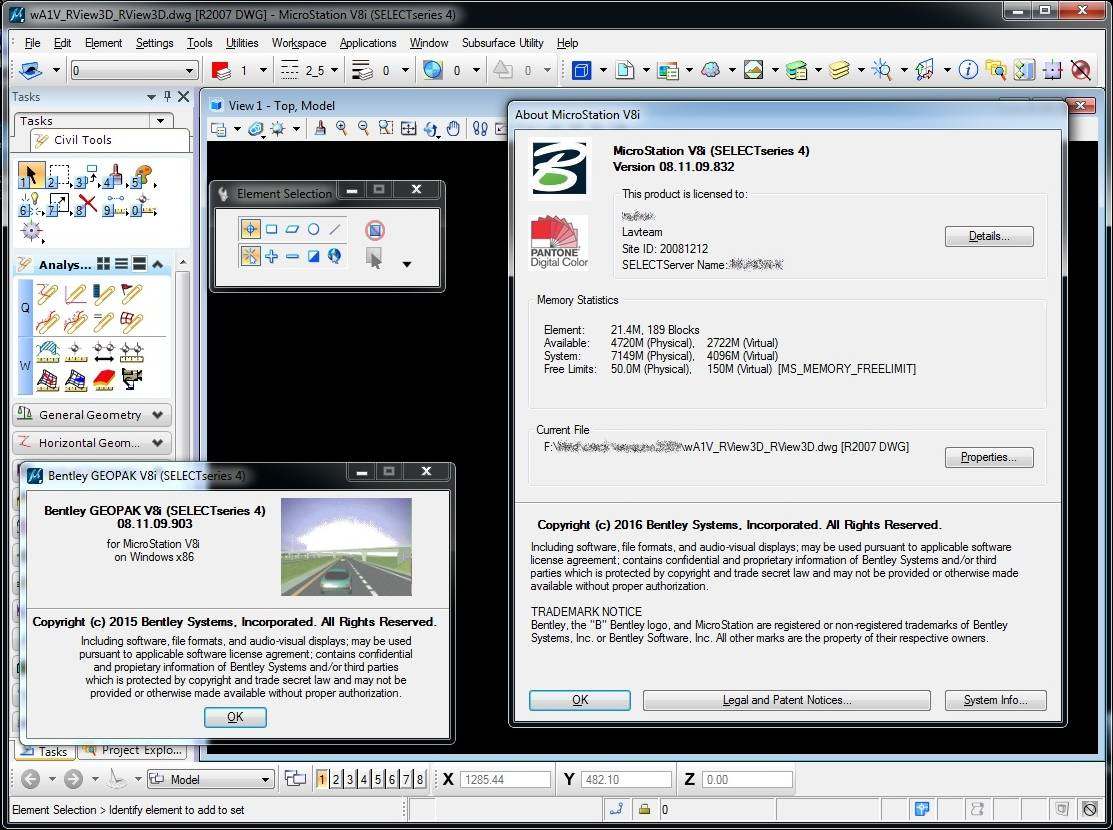Open the Subsurface Utility menu
Screen dimensions: 1113x830
503,43
